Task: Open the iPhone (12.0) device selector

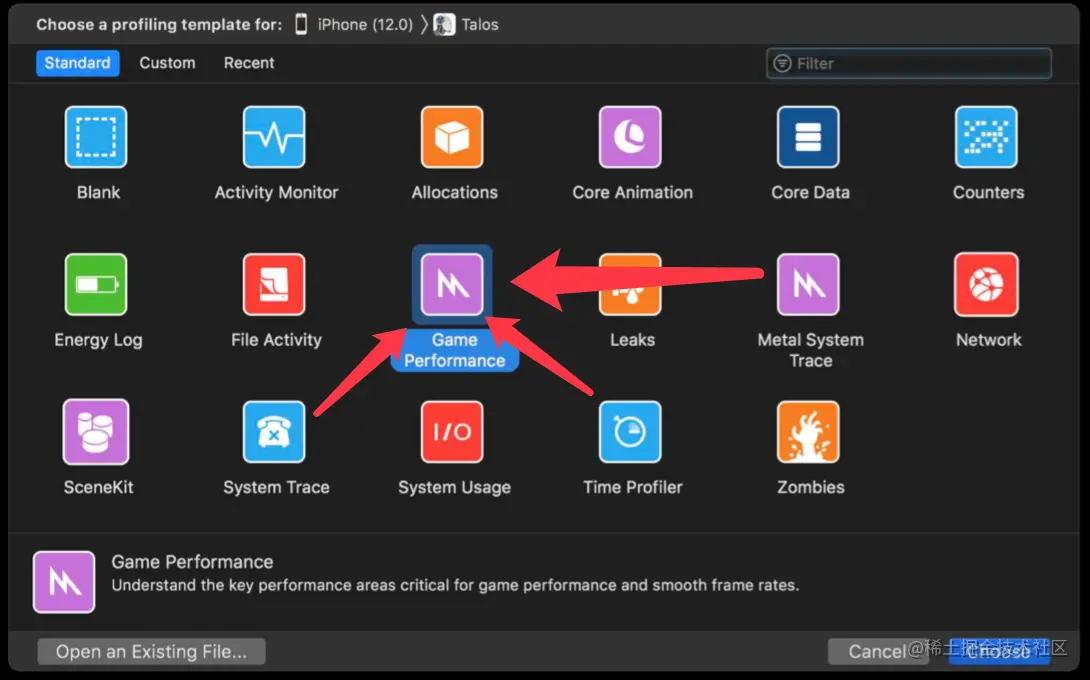Action: (x=354, y=24)
